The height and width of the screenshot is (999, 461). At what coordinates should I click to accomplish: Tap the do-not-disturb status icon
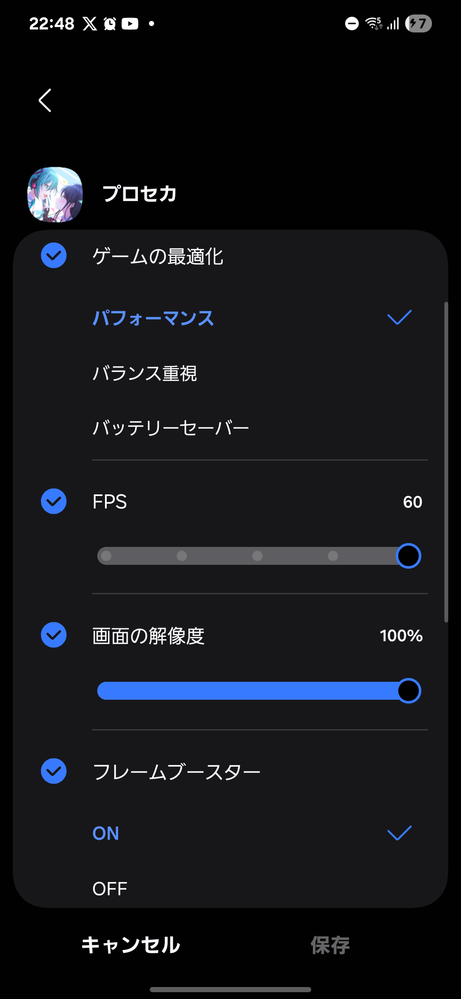pos(351,24)
